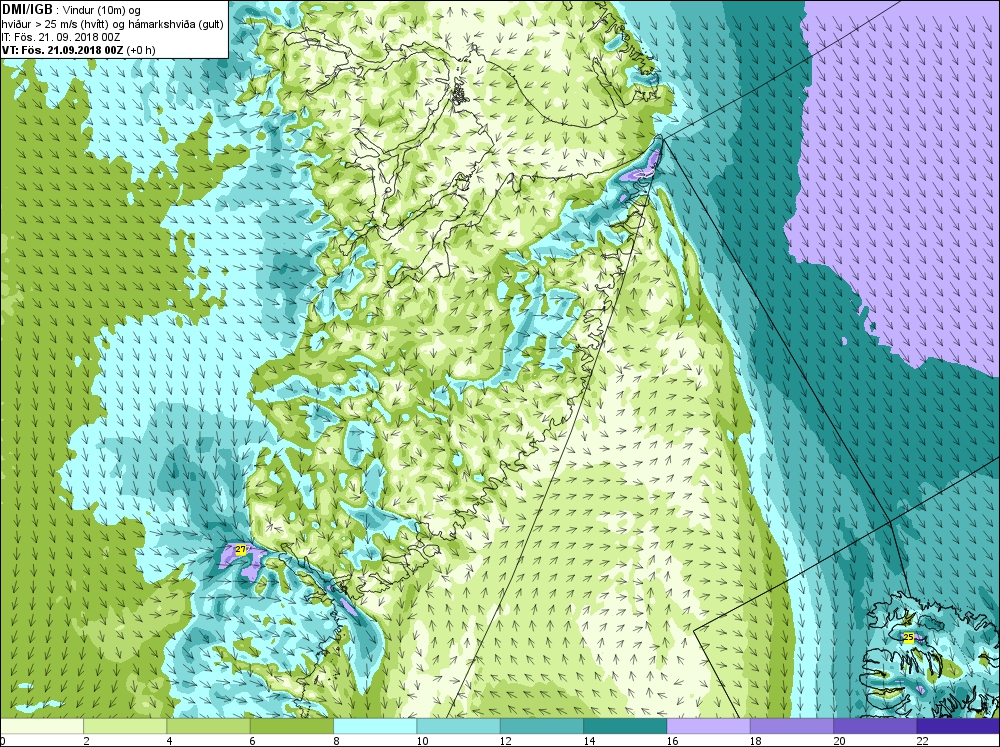Click the scale label '18'
Image resolution: width=1000 pixels, height=747 pixels.
click(755, 741)
